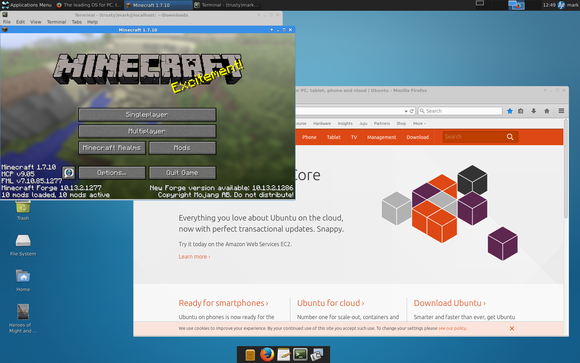
Task: Open the Firefox bookmarks list icon
Action: [x=521, y=111]
